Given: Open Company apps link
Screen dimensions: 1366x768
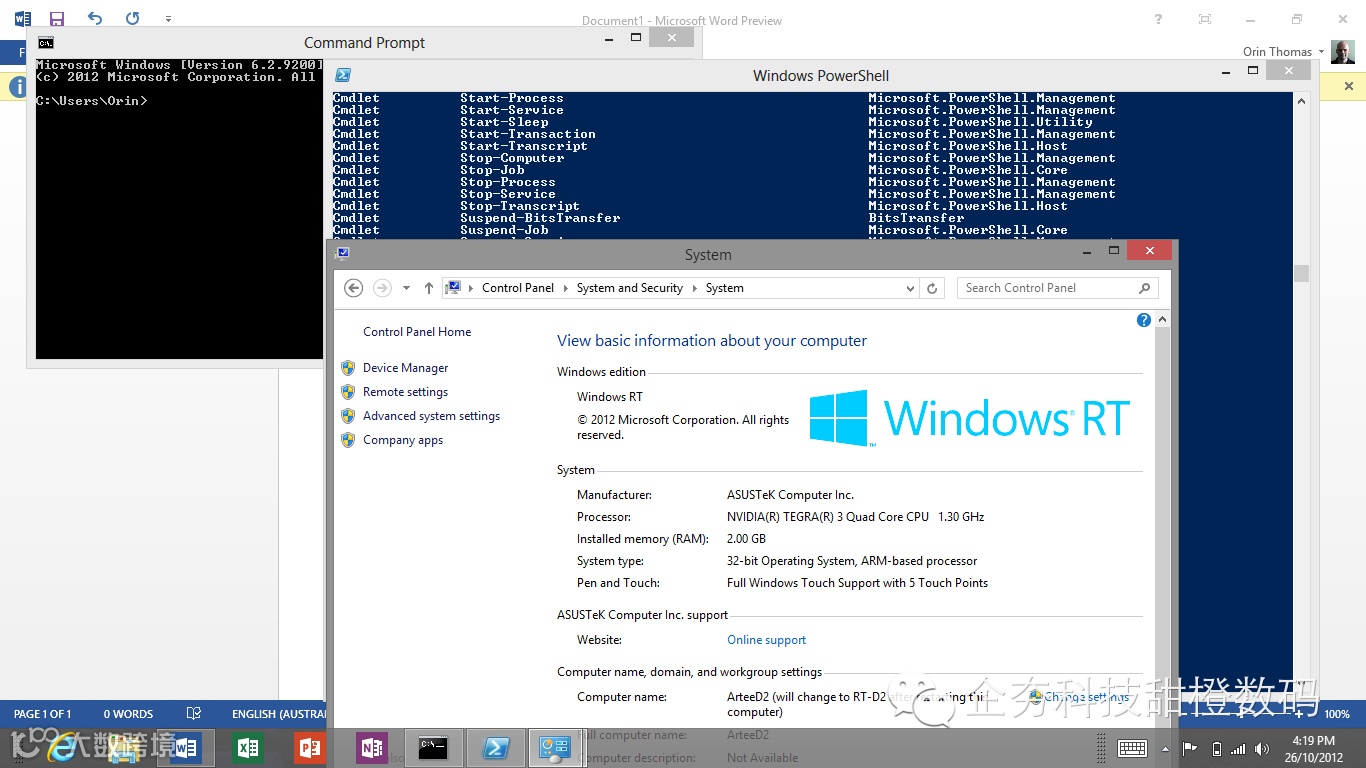Looking at the screenshot, I should point(403,440).
